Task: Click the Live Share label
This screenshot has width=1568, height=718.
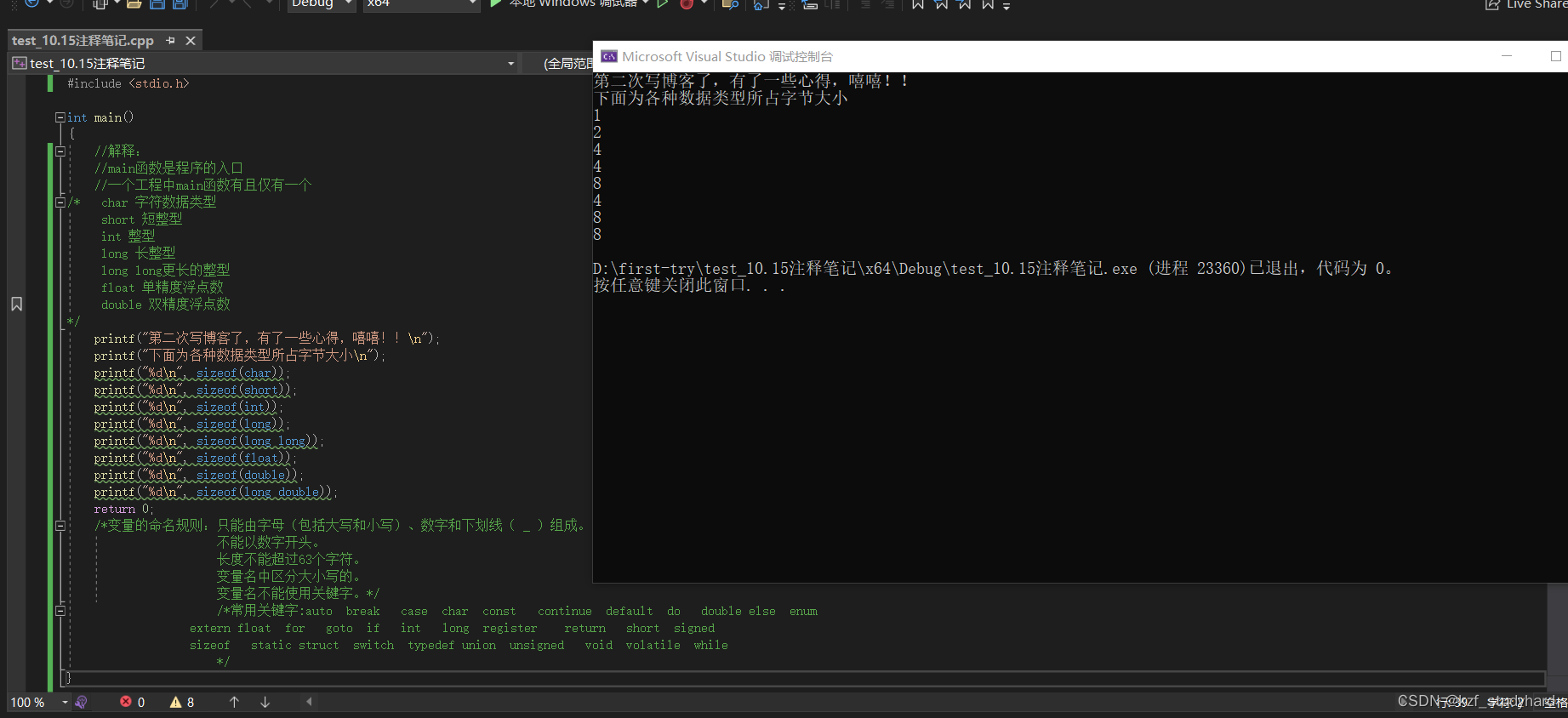Action: [1537, 4]
